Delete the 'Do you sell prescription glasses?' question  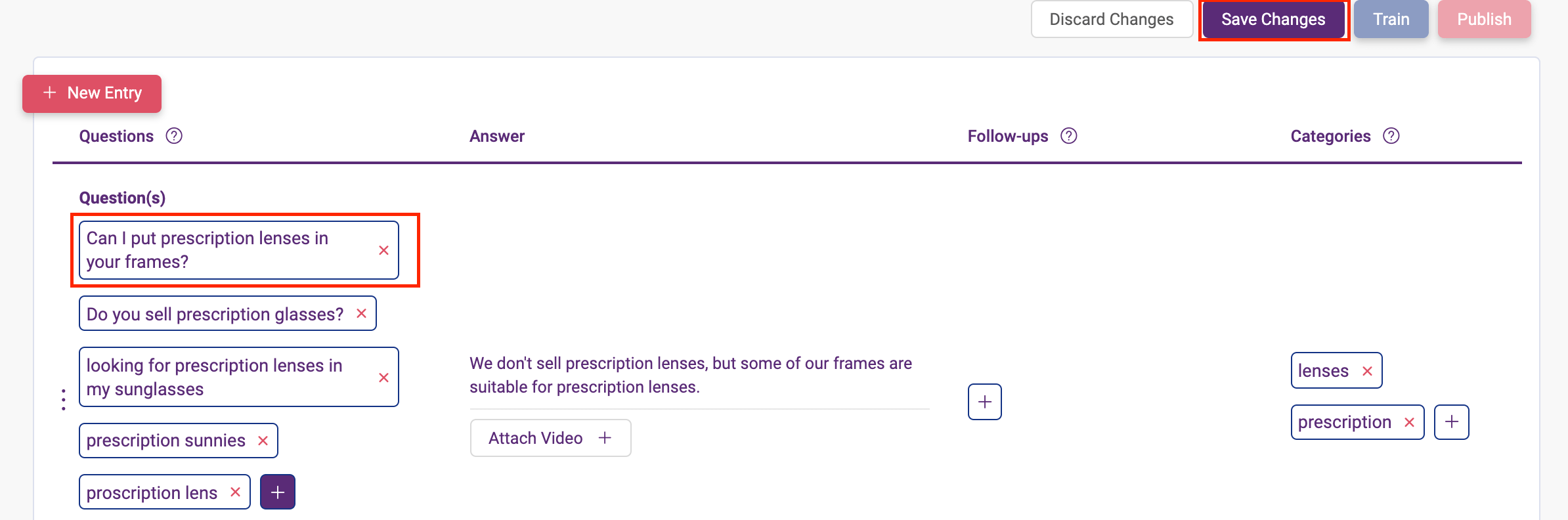(x=361, y=313)
